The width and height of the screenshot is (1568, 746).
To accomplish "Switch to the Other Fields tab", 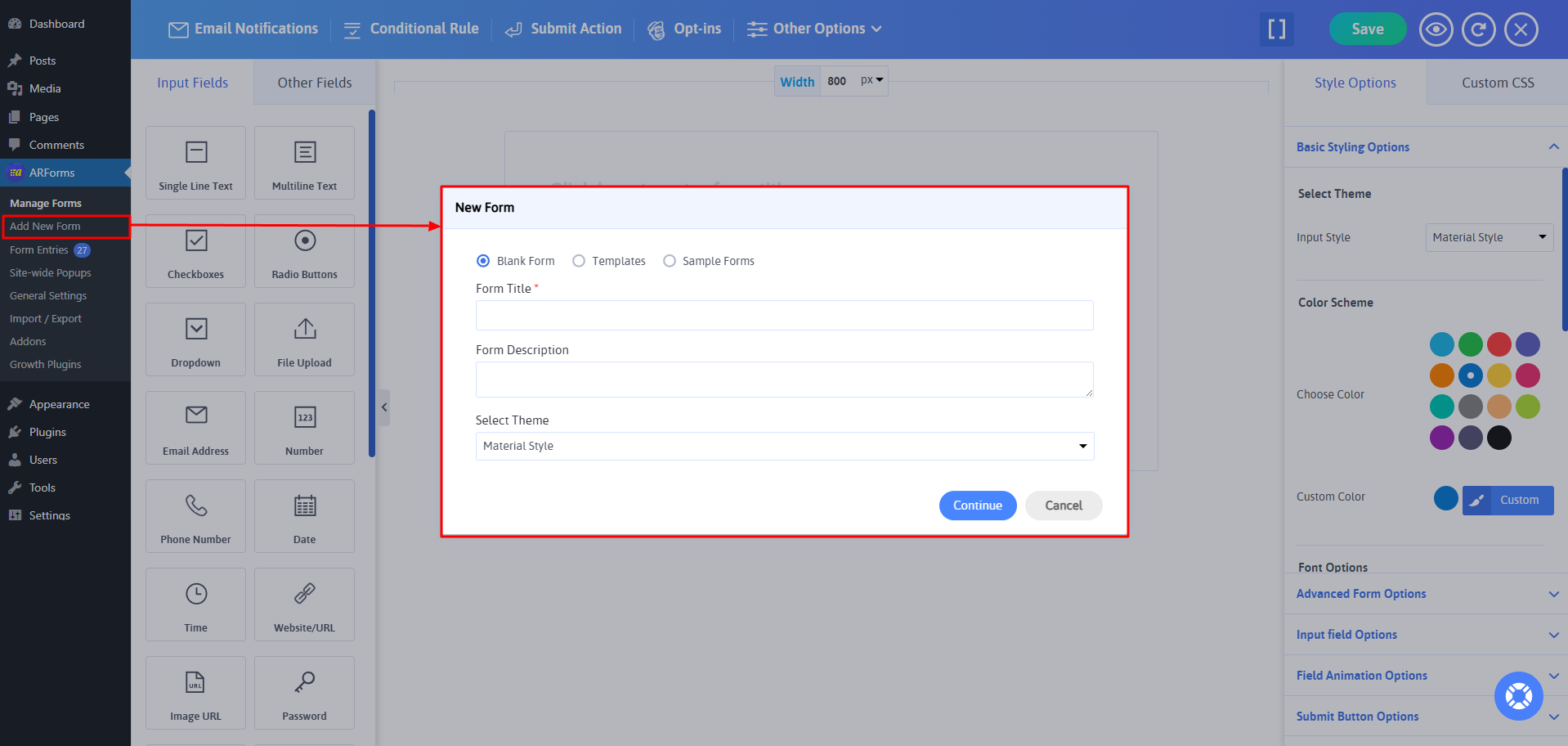I will coord(314,83).
